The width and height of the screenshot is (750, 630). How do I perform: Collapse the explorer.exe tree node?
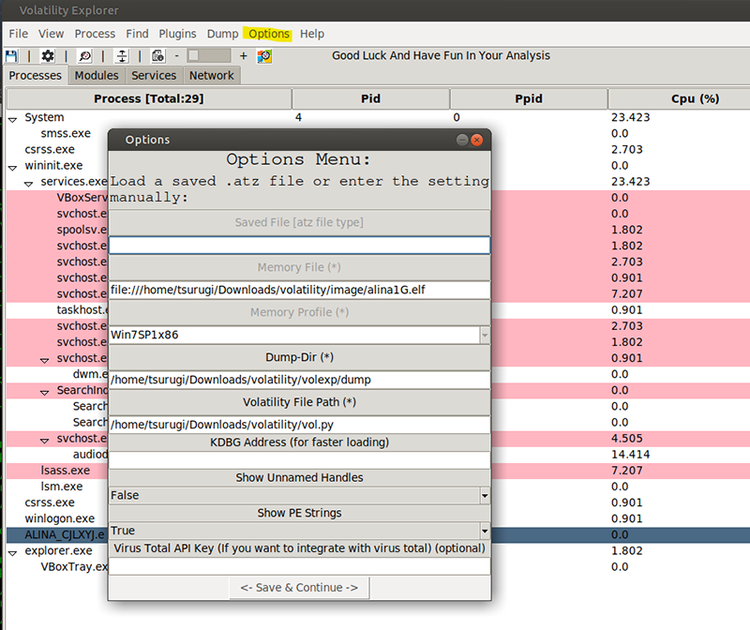13,553
